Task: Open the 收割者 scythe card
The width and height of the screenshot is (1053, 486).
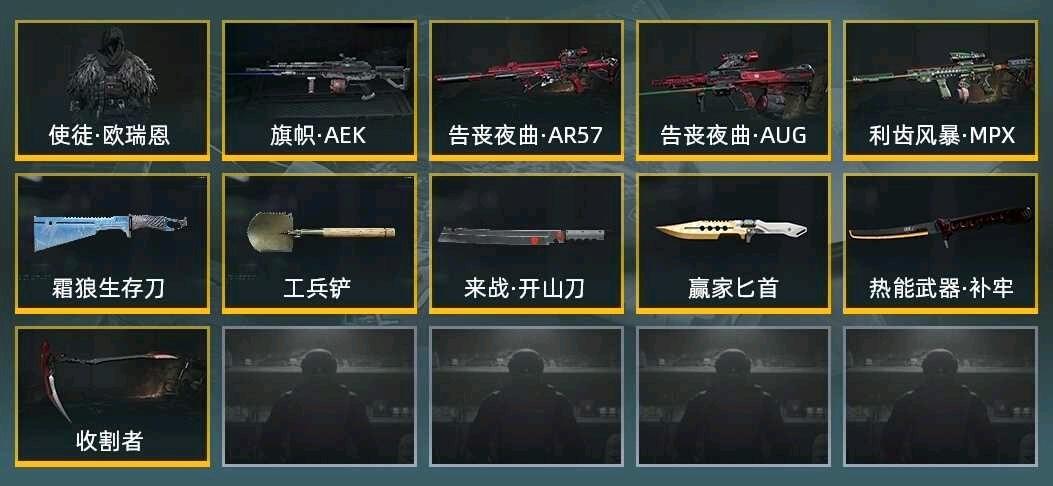Action: (112, 397)
